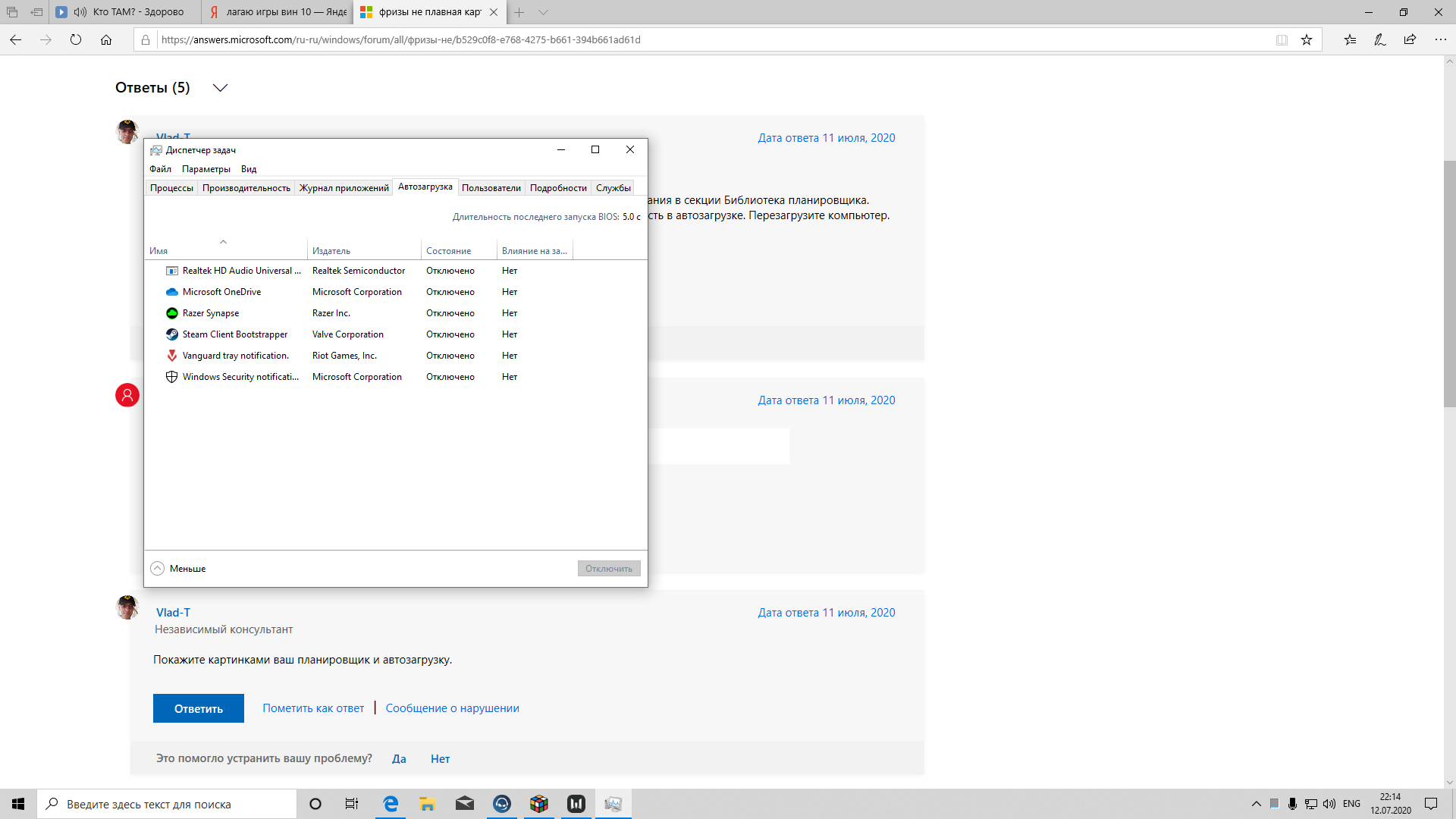Answer Нет to the helpful question
1456x819 pixels.
coord(441,759)
